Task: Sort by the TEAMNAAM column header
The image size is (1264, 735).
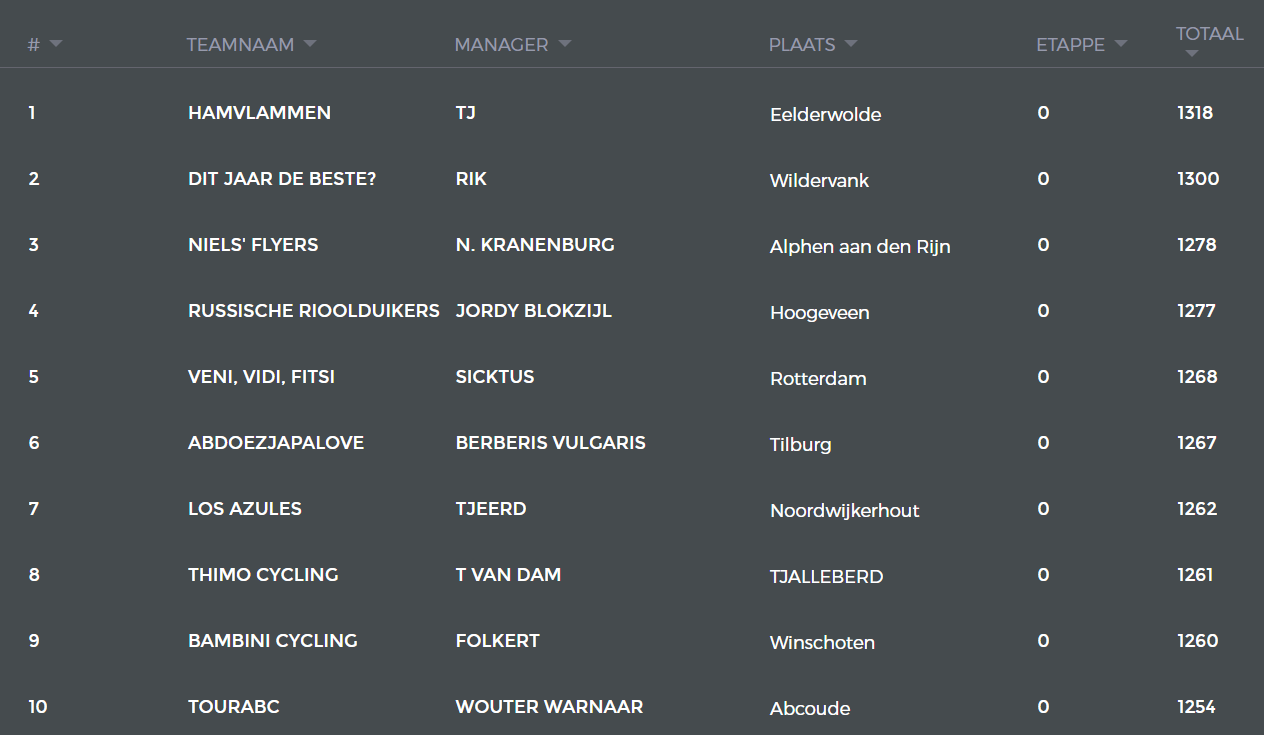Action: click(240, 45)
